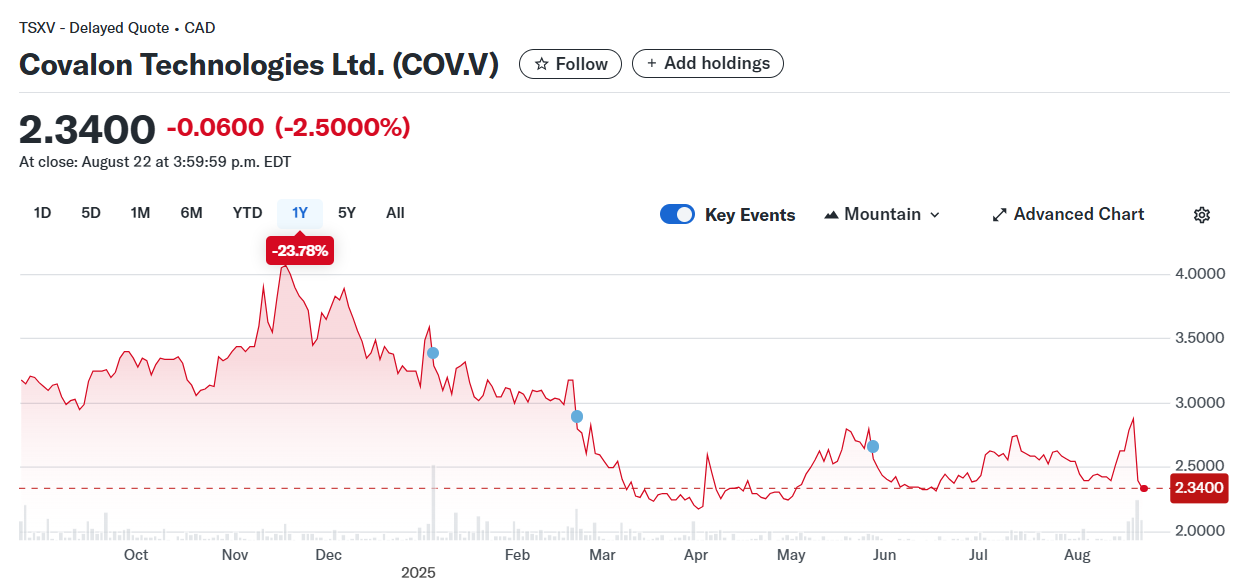Click the (-2.5000%) percent change text
The image size is (1244, 588).
[343, 128]
